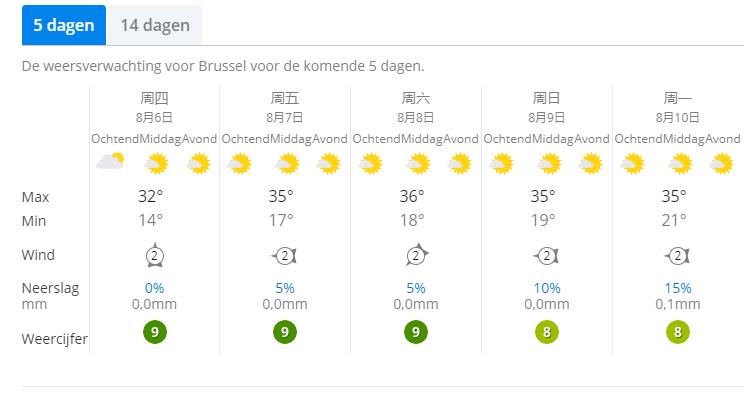Viewport: 753px width, 393px height.
Task: Click the 10% precipitation link for 周日
Action: point(547,288)
